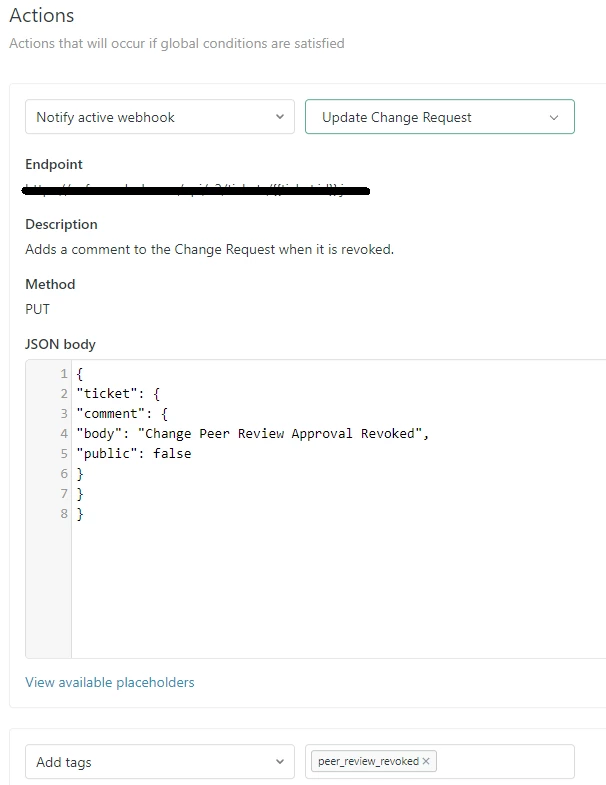
Task: Click chevron arrow of Update Change Request
Action: pyautogui.click(x=555, y=117)
